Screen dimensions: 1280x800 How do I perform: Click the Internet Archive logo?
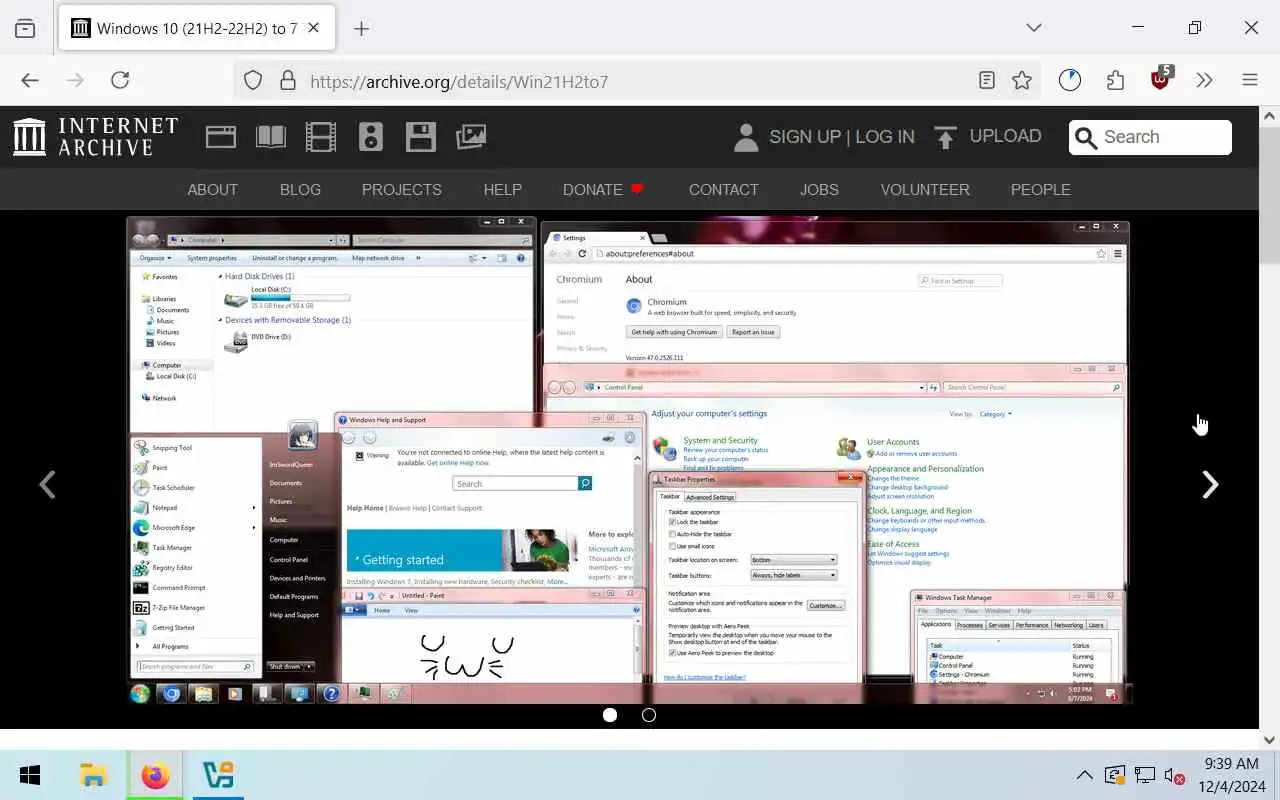pyautogui.click(x=95, y=137)
